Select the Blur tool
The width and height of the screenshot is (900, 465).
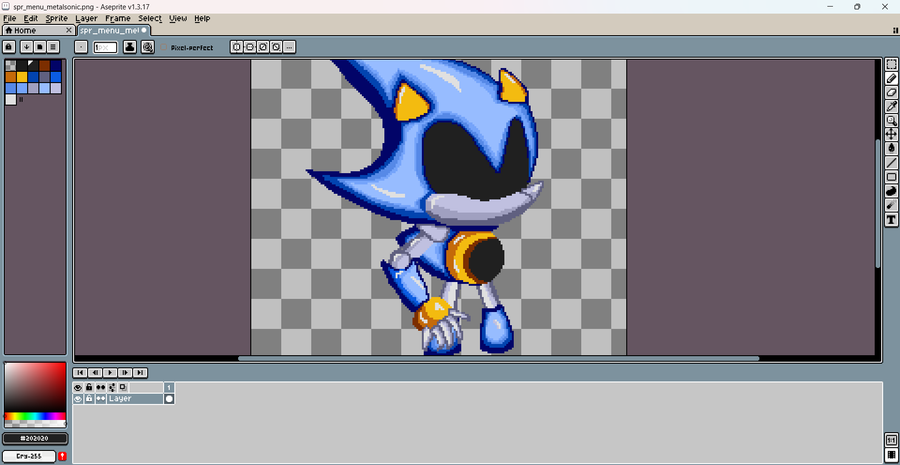(x=891, y=205)
